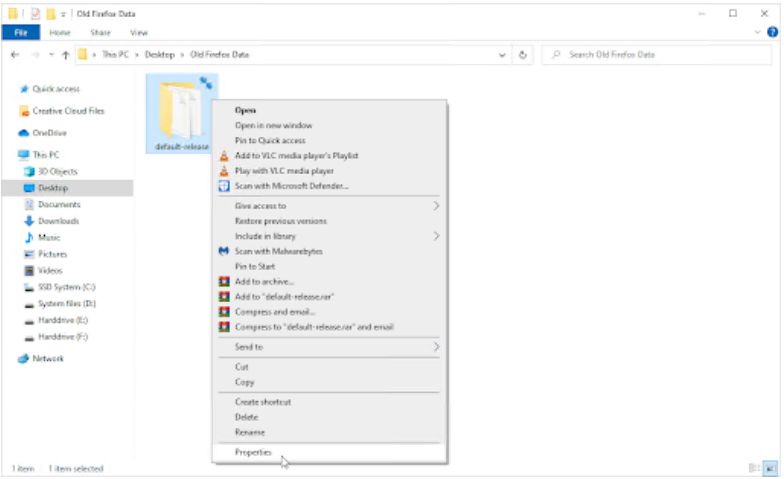Image resolution: width=784 pixels, height=479 pixels.
Task: Open the address bar history dropdown
Action: pyautogui.click(x=505, y=55)
